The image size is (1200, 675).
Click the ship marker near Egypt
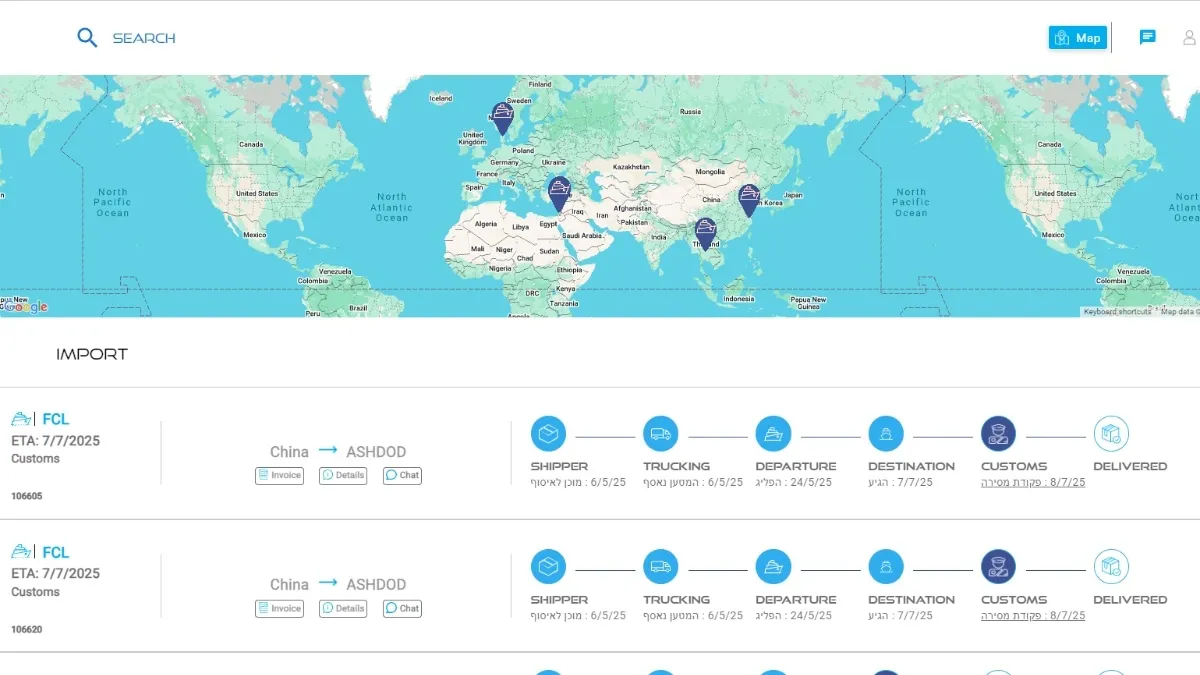click(559, 193)
